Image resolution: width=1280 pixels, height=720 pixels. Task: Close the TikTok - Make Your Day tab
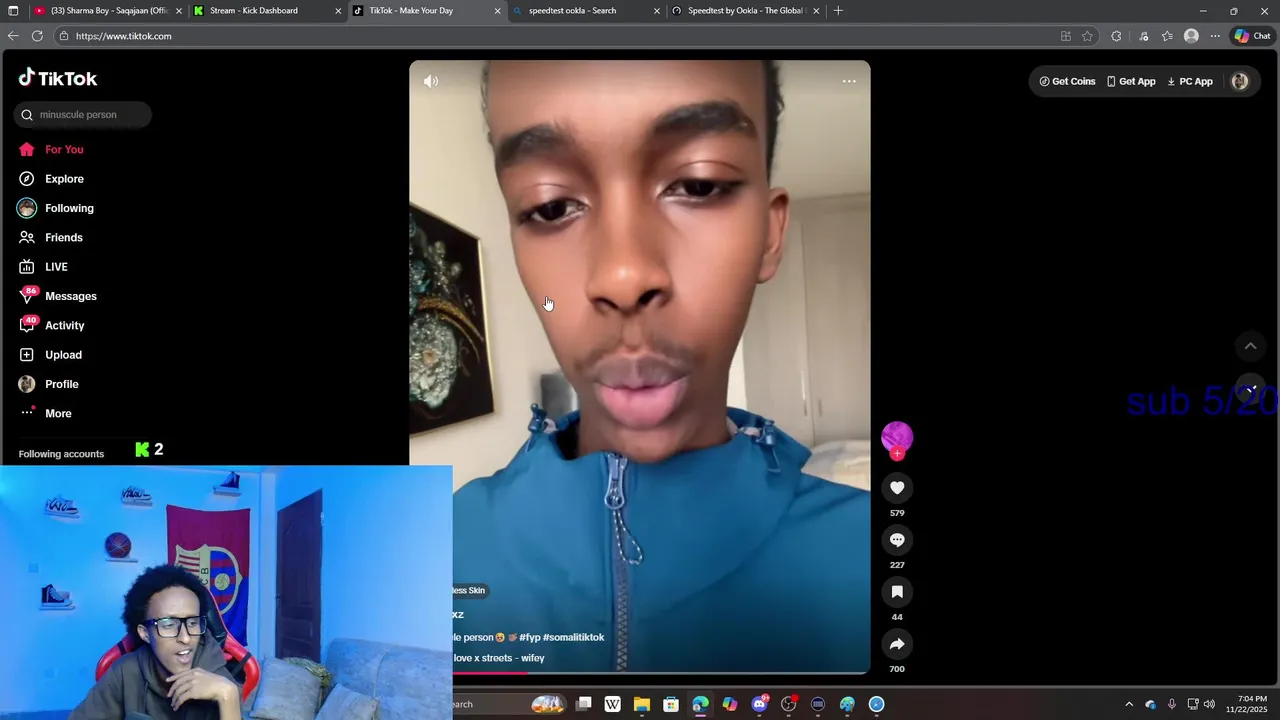[x=497, y=11]
